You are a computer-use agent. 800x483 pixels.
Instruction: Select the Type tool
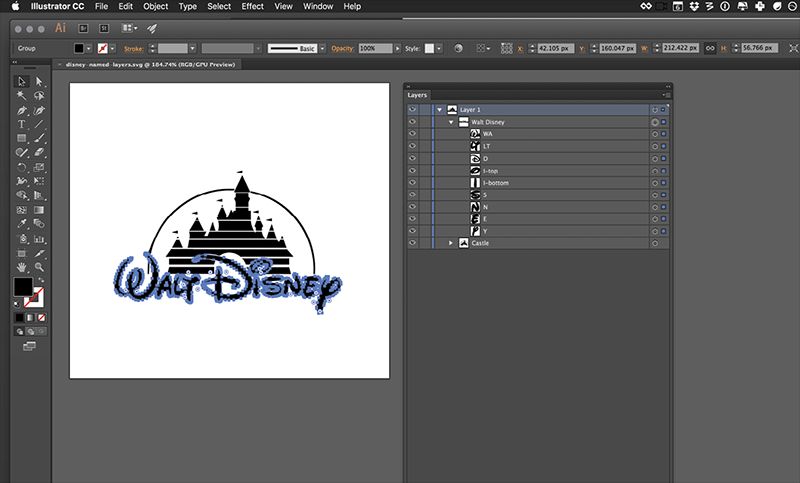click(x=21, y=124)
